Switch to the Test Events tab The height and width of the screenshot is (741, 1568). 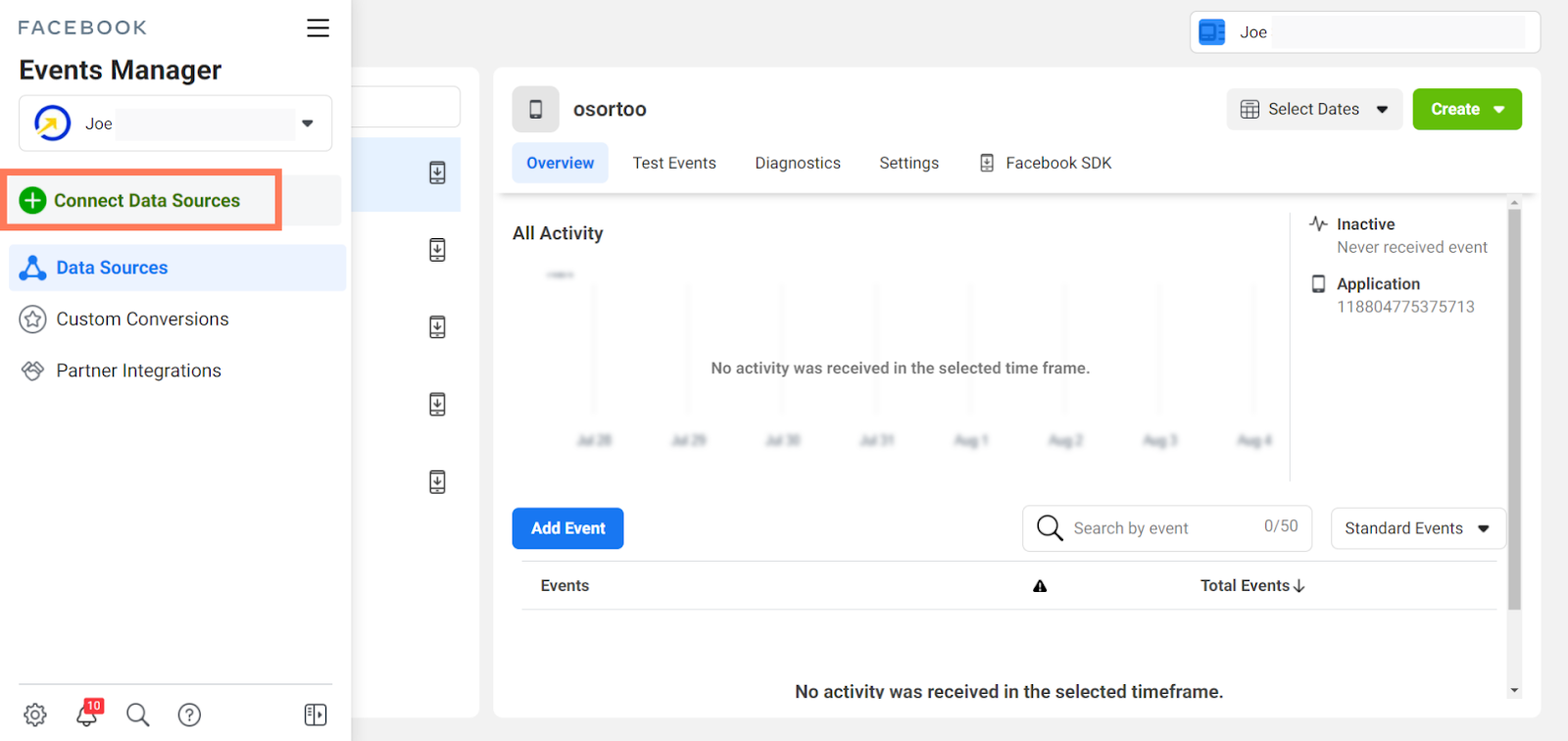(x=674, y=163)
